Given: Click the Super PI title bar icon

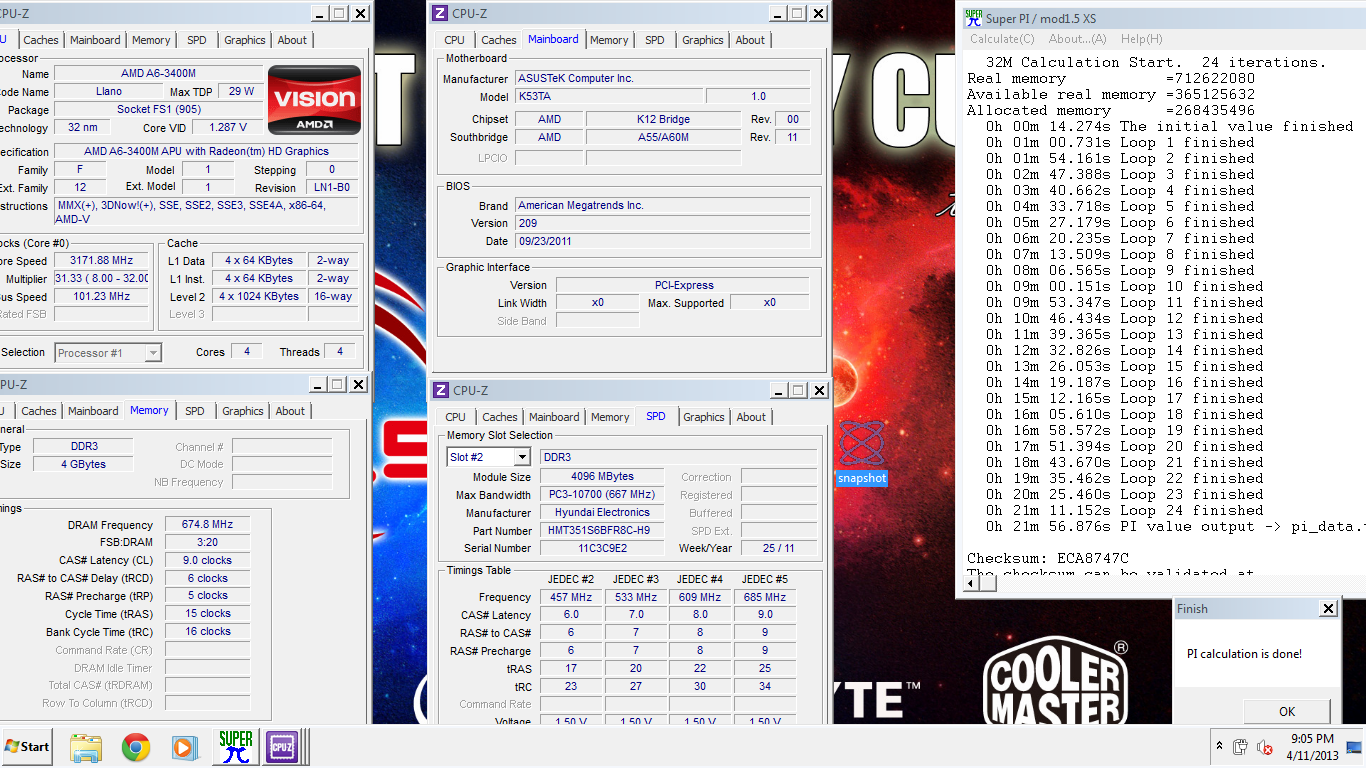Looking at the screenshot, I should point(972,17).
